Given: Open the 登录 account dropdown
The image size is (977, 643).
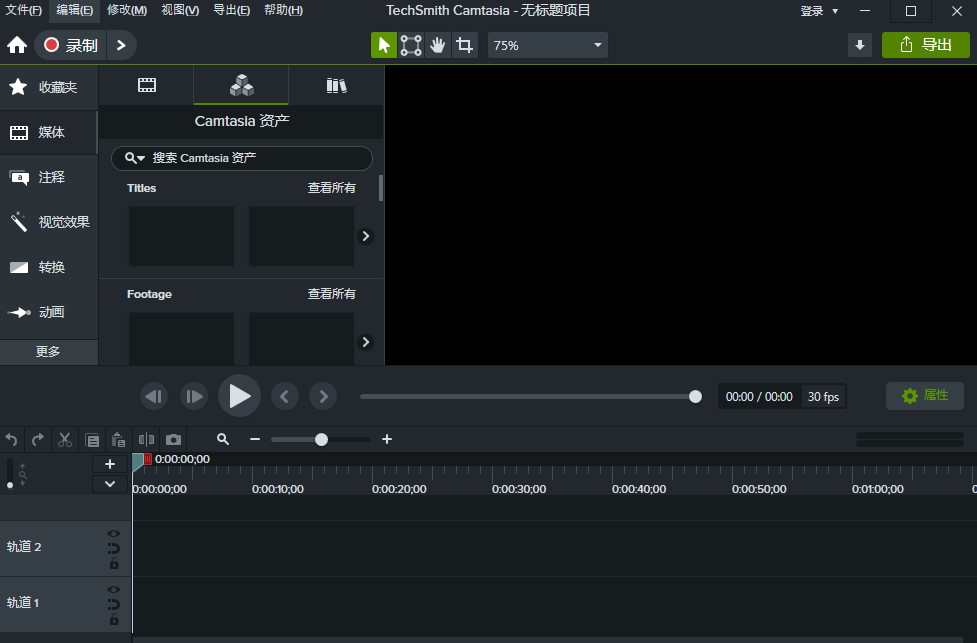Looking at the screenshot, I should click(x=819, y=11).
